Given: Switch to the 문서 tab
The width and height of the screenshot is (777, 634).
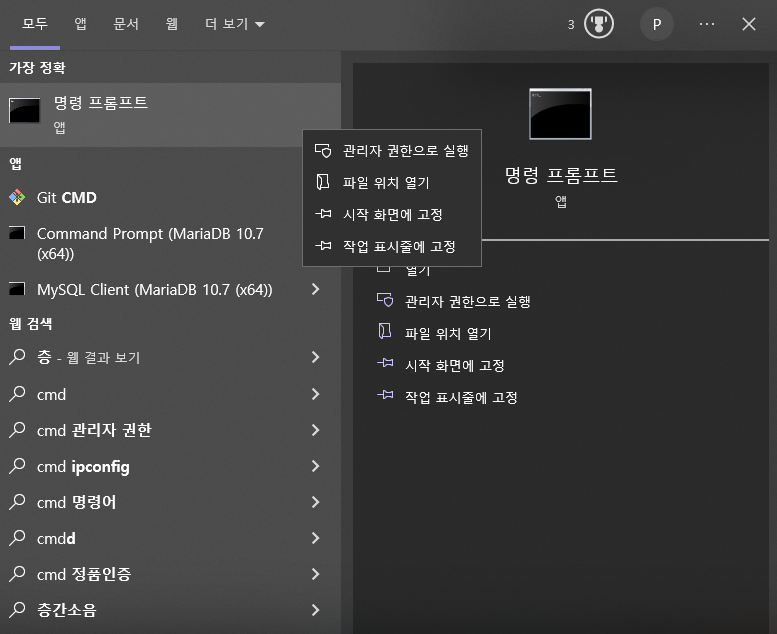Looking at the screenshot, I should [x=126, y=24].
